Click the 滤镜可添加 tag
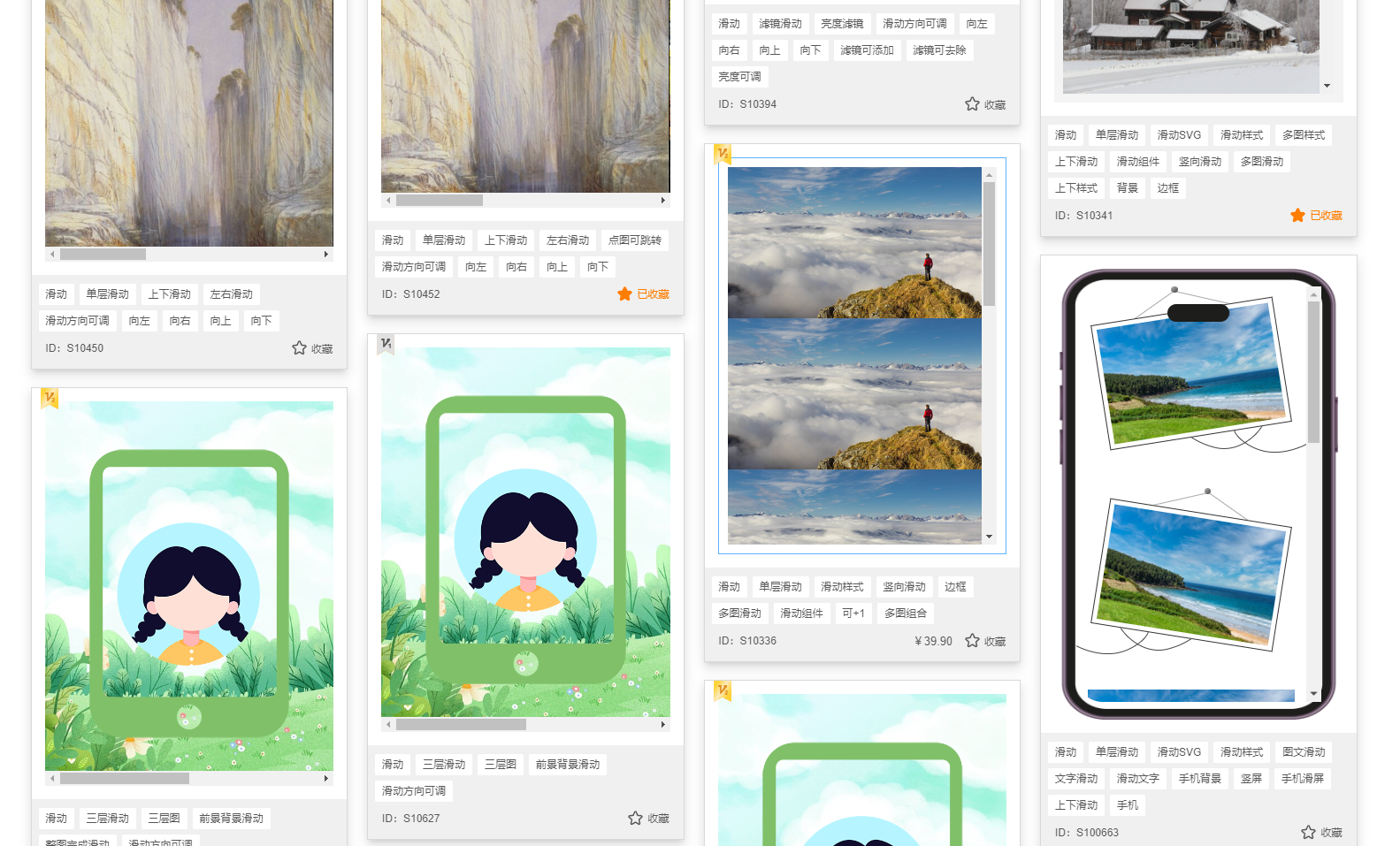 click(x=866, y=50)
